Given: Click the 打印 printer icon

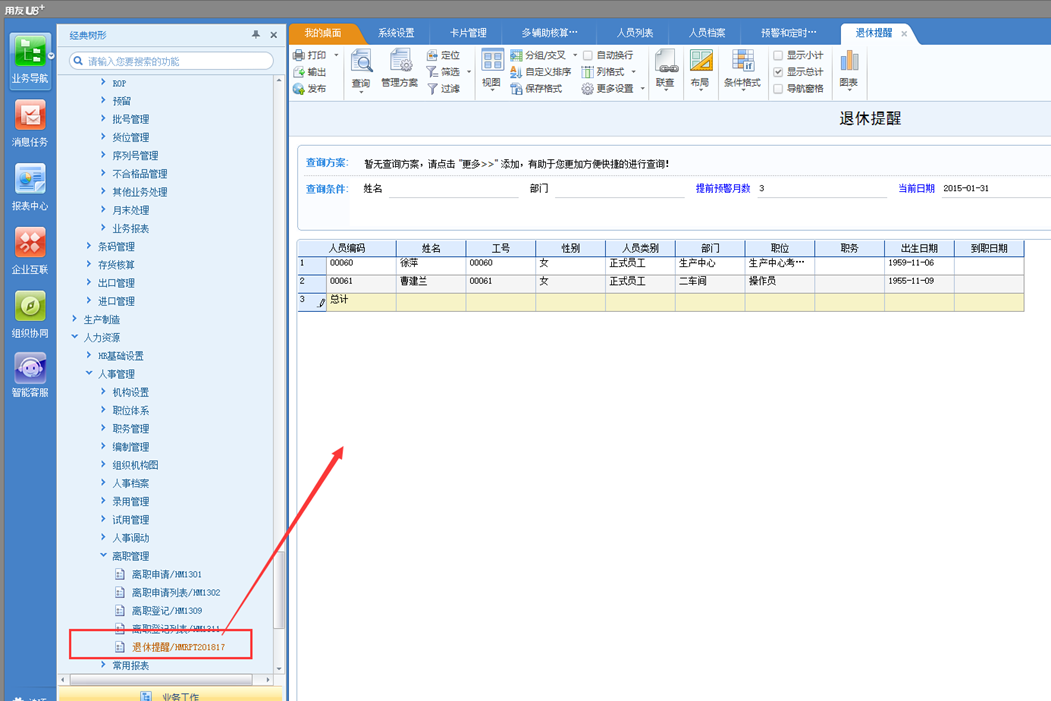Looking at the screenshot, I should click(x=299, y=55).
